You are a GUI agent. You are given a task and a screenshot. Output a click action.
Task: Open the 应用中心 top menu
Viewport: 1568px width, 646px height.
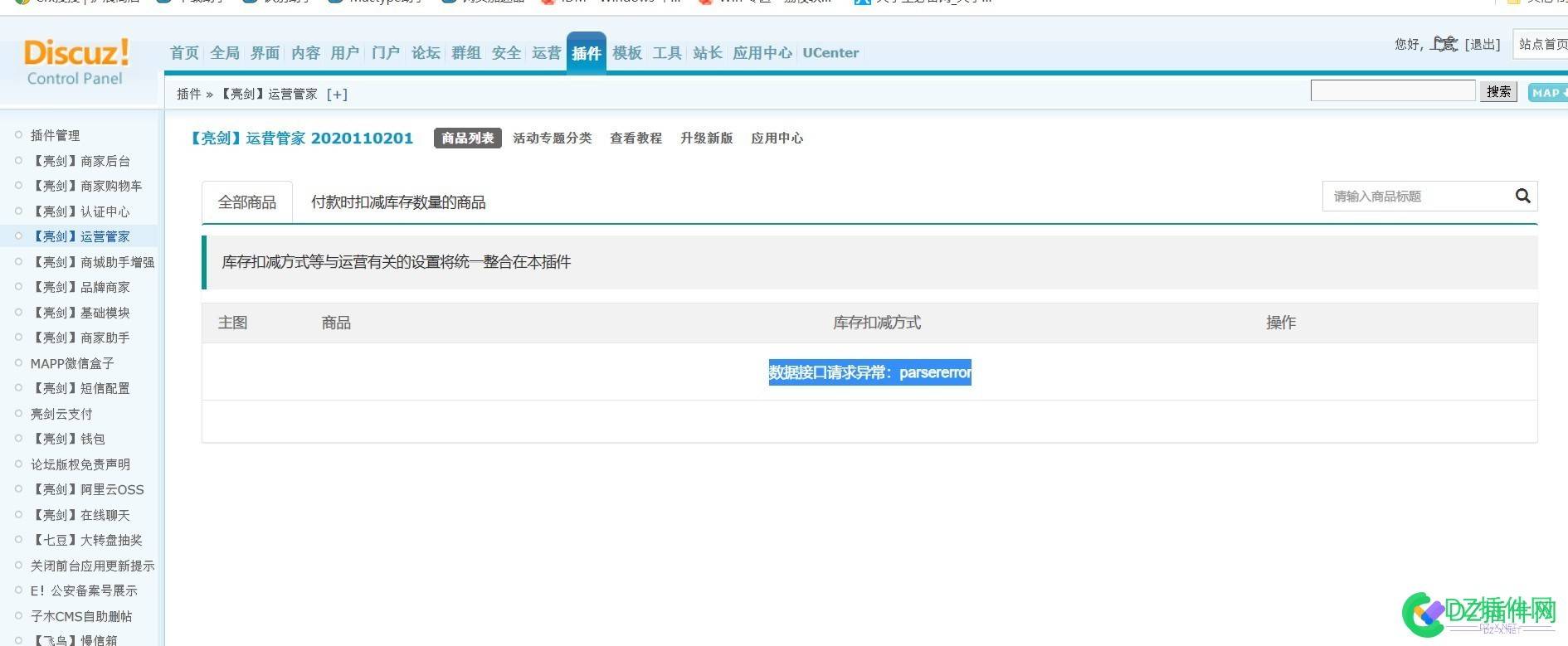tap(762, 53)
